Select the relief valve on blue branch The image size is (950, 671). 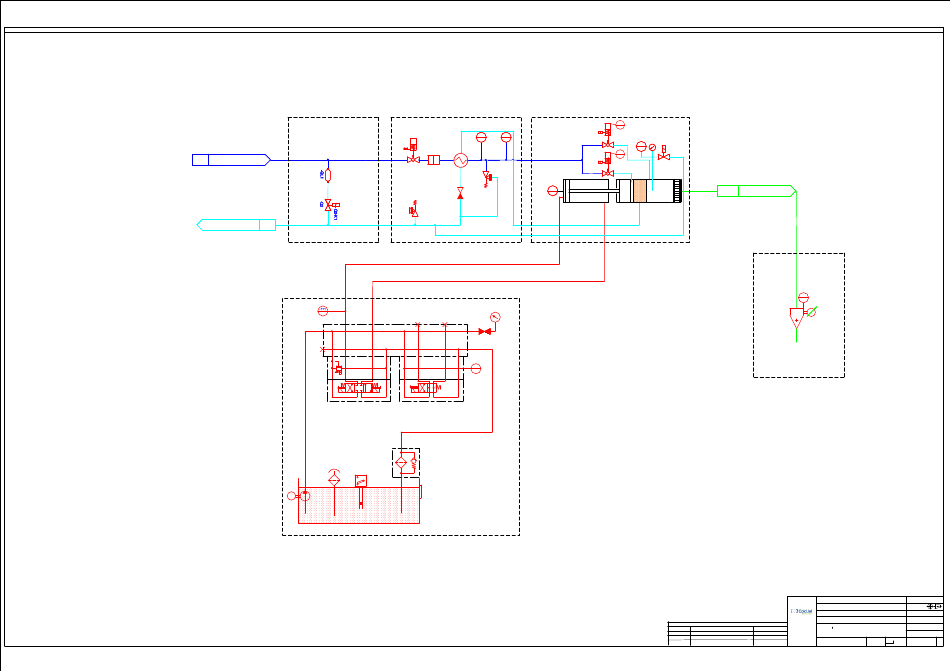(487, 179)
